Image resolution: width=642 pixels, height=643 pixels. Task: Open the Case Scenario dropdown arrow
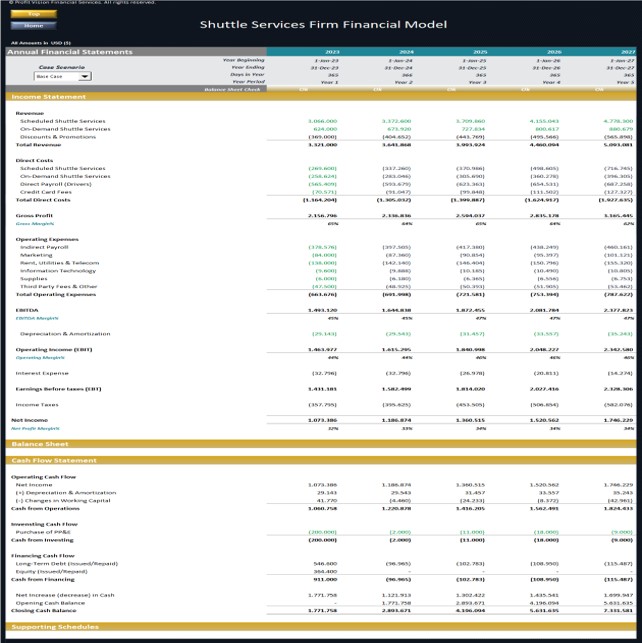click(x=85, y=76)
